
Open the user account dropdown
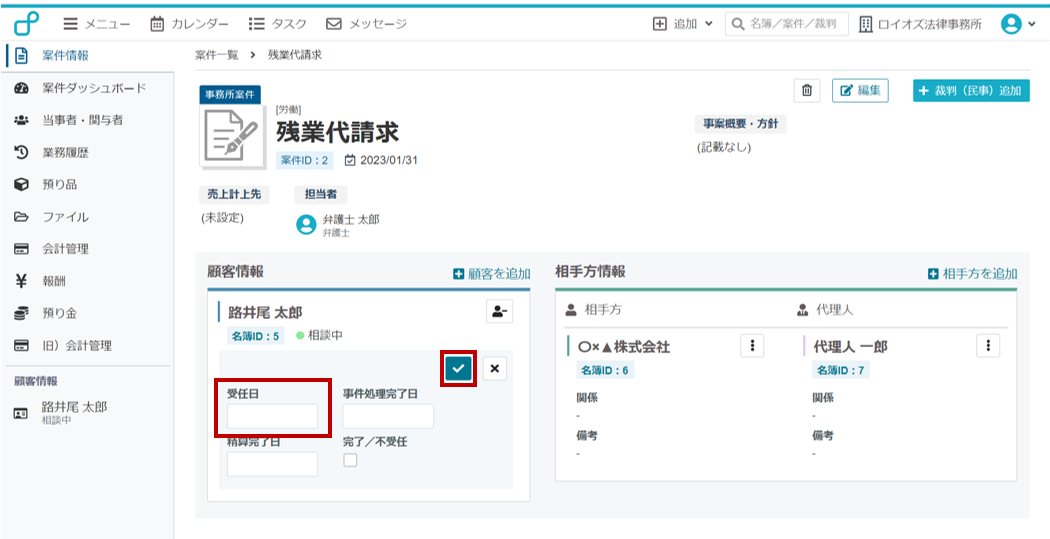coord(1018,24)
